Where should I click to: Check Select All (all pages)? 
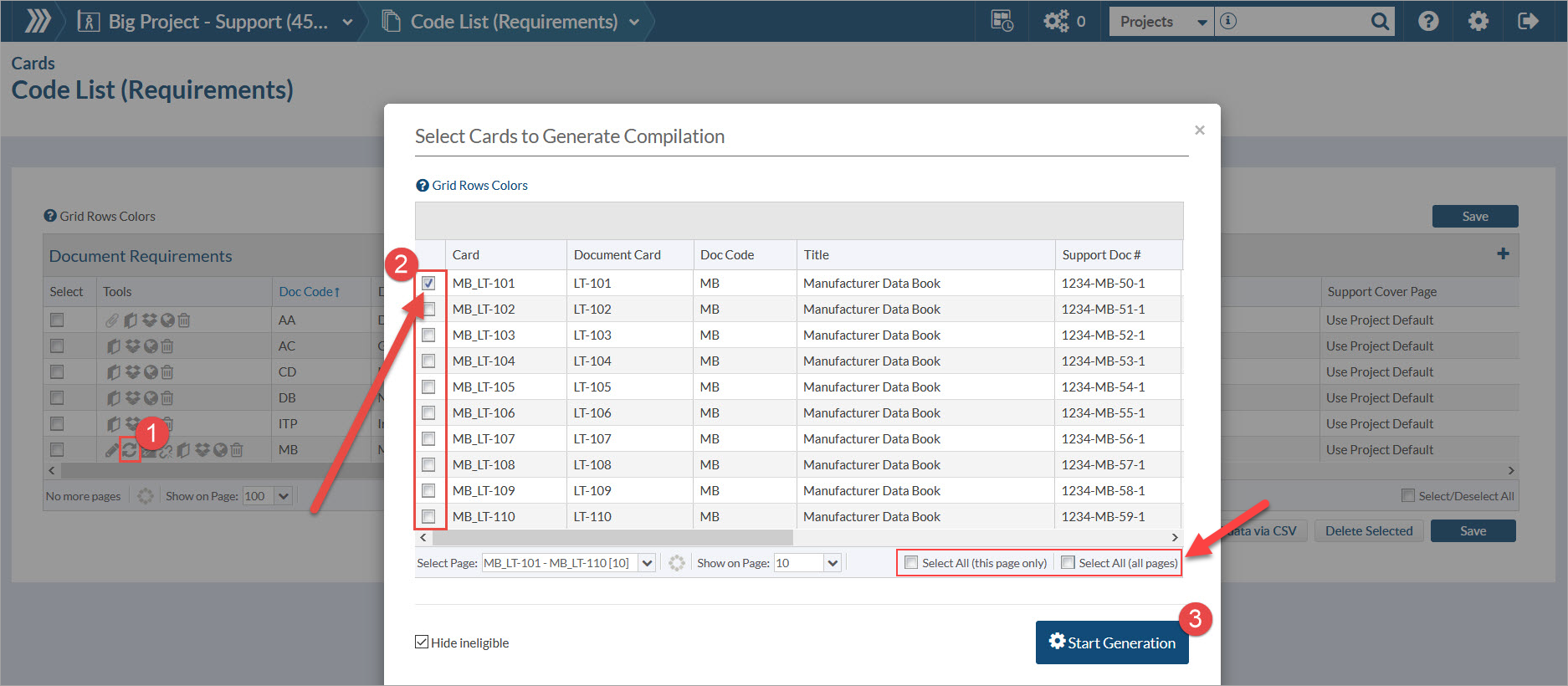coord(1068,563)
